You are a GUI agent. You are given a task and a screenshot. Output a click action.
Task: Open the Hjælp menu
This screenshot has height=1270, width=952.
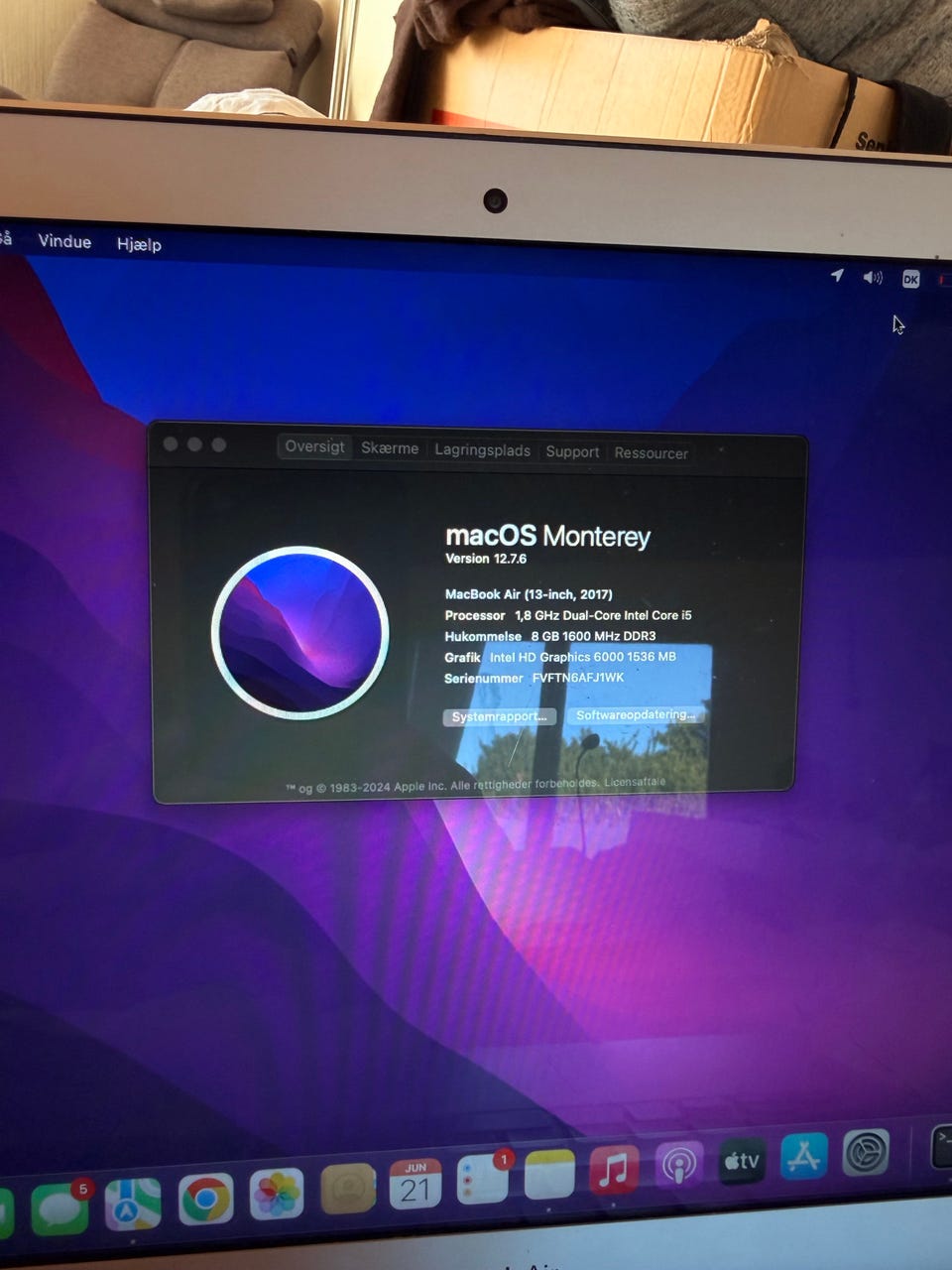coord(139,244)
